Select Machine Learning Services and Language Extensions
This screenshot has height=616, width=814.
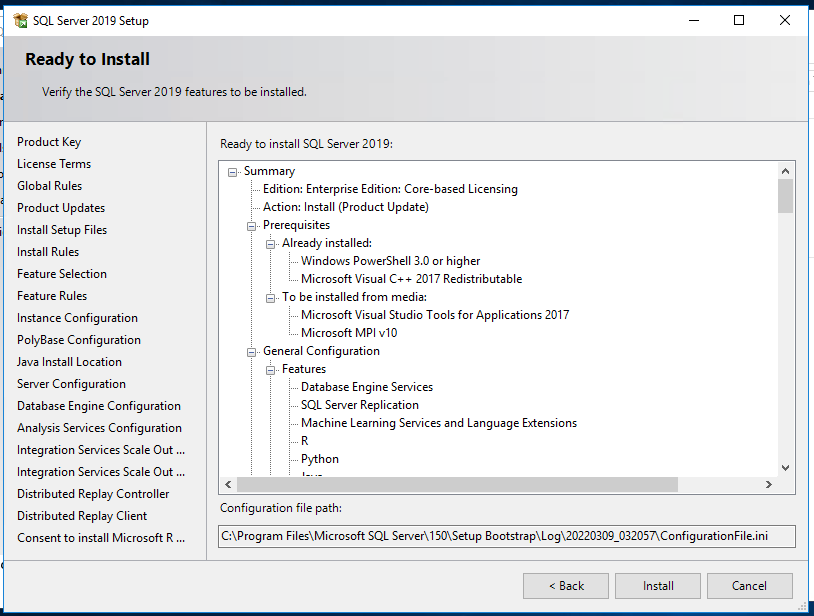439,423
